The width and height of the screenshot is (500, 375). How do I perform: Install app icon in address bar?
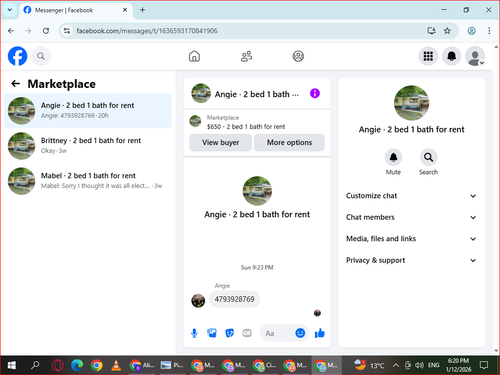coord(431,31)
